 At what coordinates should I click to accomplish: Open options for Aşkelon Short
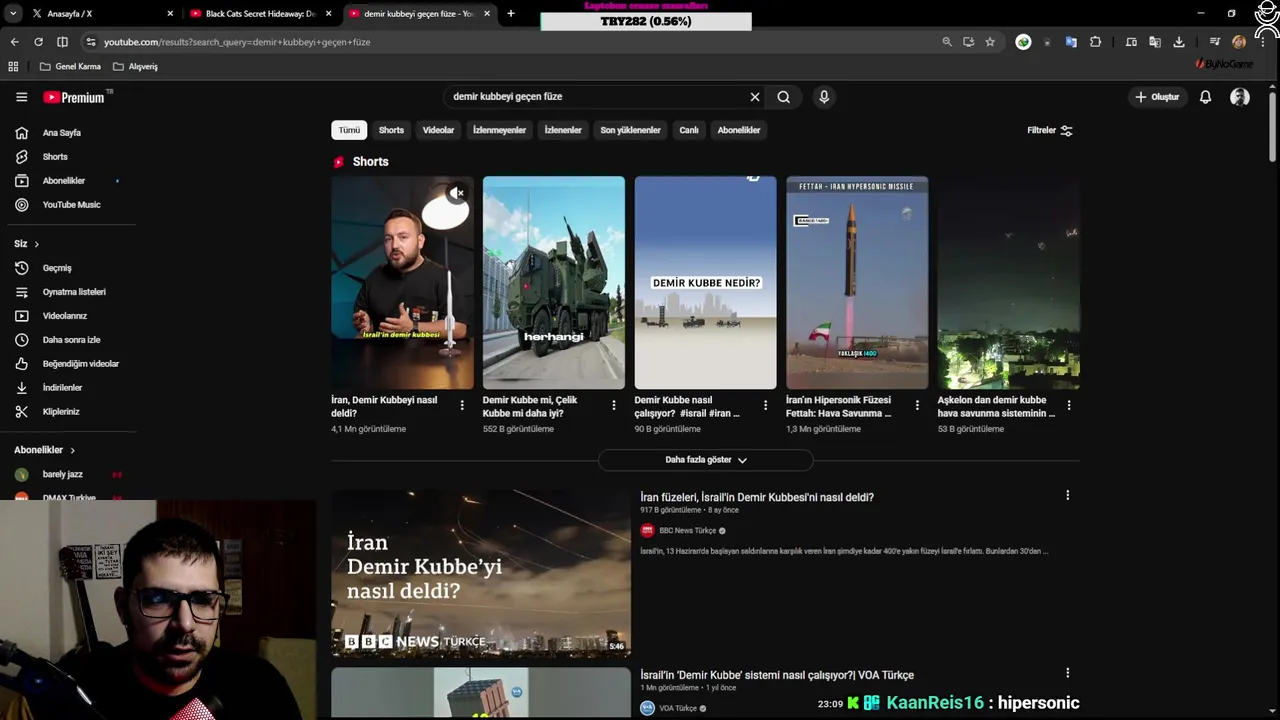point(1069,405)
